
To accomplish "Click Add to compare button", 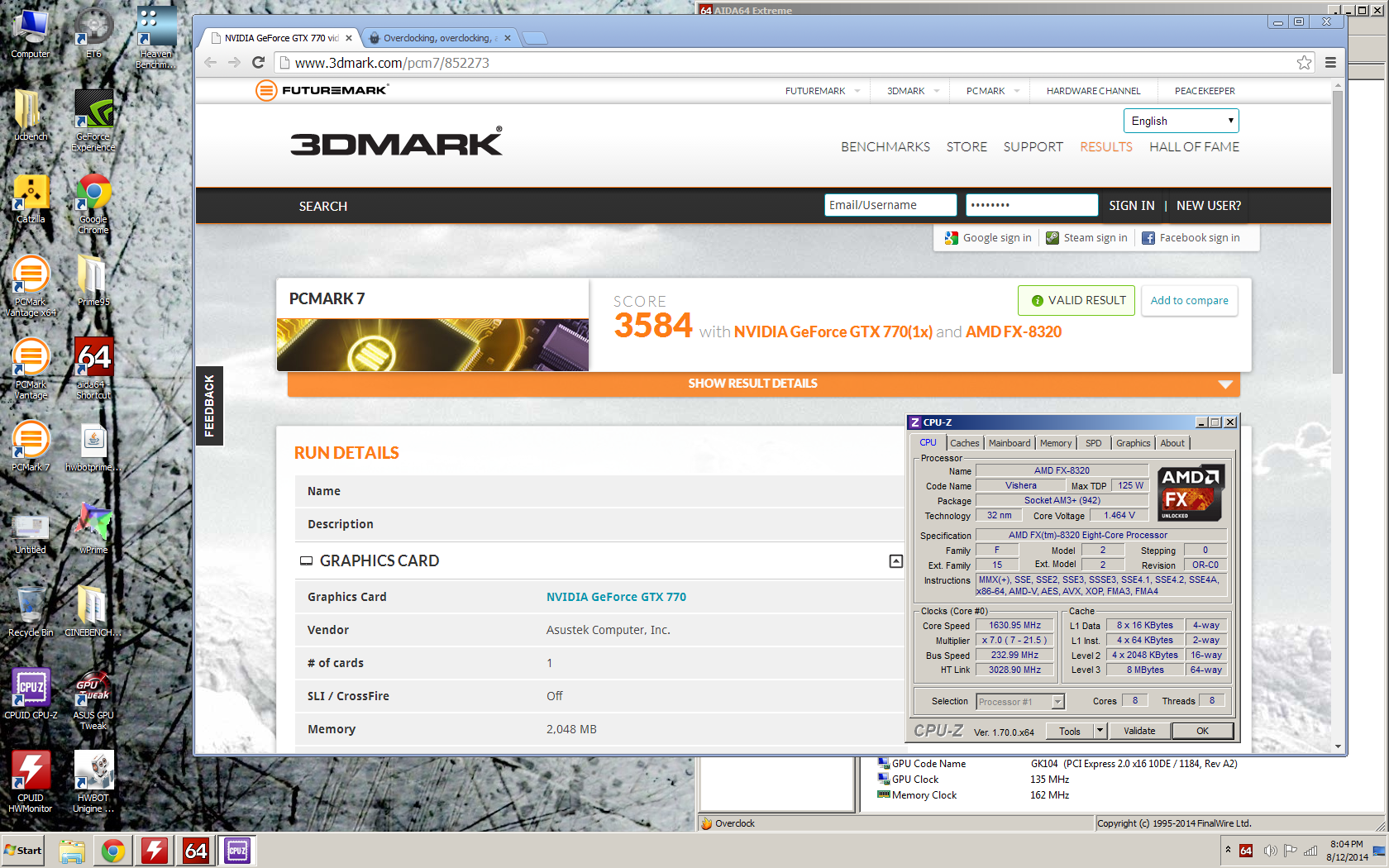I will 1190,301.
